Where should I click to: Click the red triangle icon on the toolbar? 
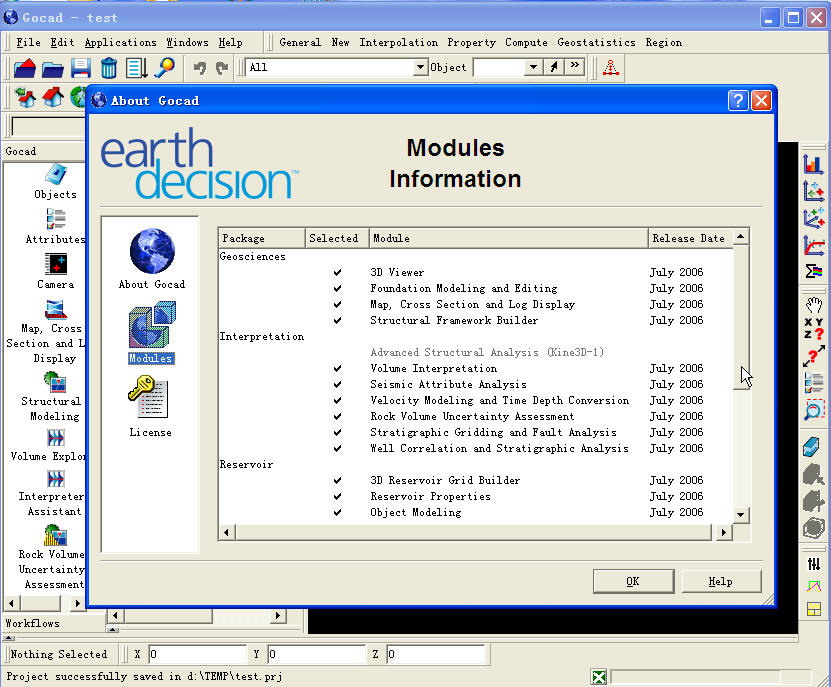click(611, 68)
